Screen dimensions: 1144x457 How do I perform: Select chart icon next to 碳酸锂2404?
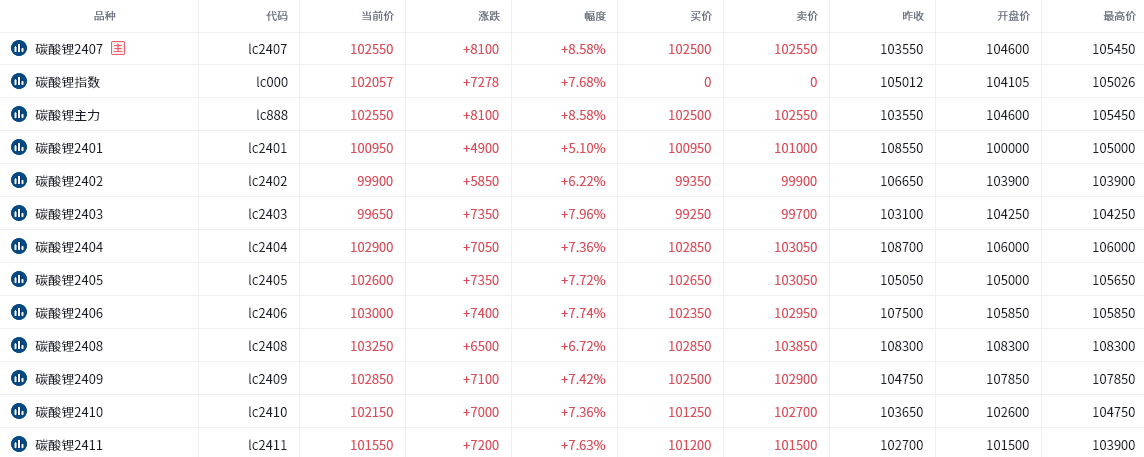coord(19,246)
